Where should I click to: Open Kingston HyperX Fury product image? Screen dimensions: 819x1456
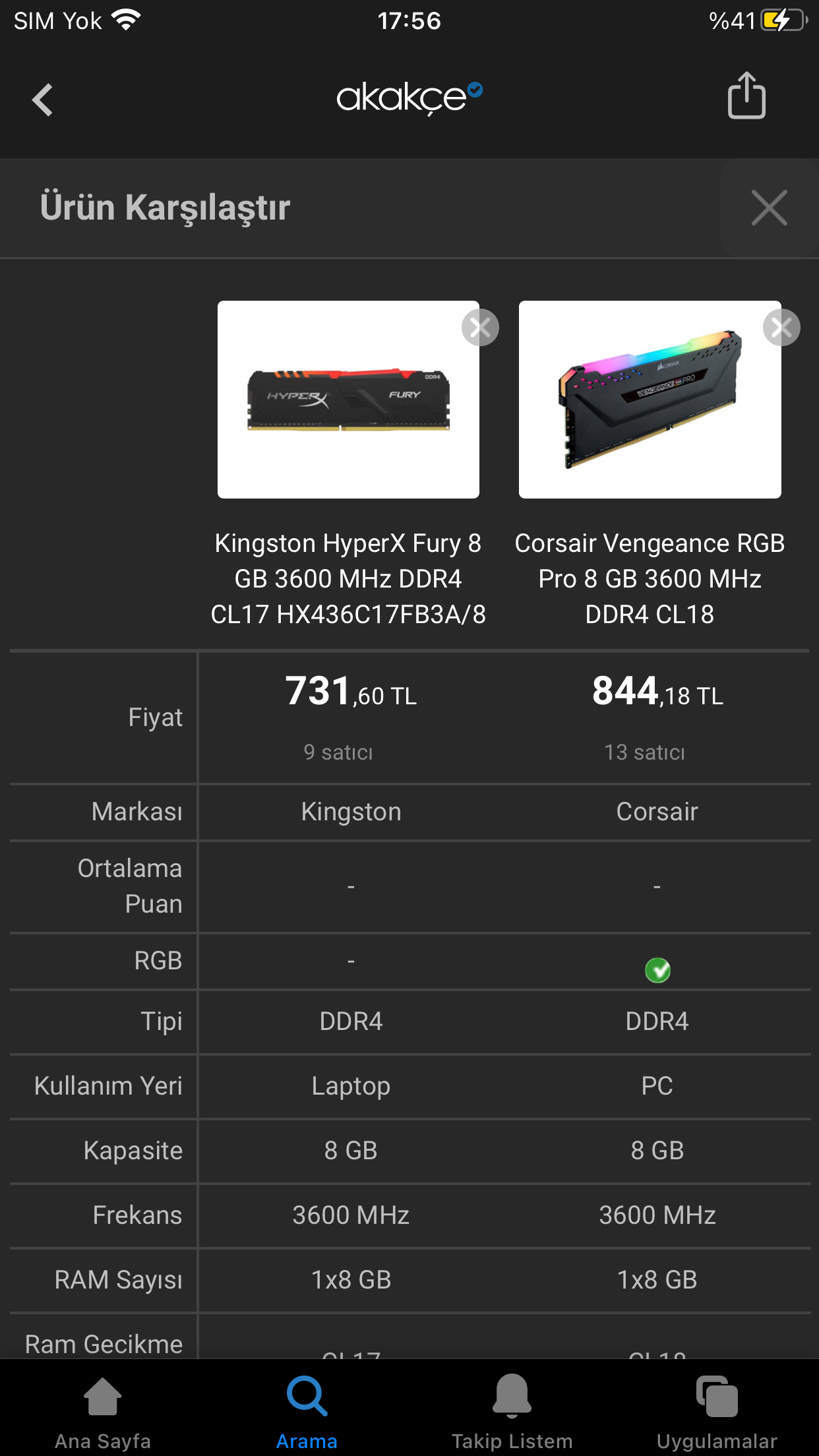click(348, 400)
